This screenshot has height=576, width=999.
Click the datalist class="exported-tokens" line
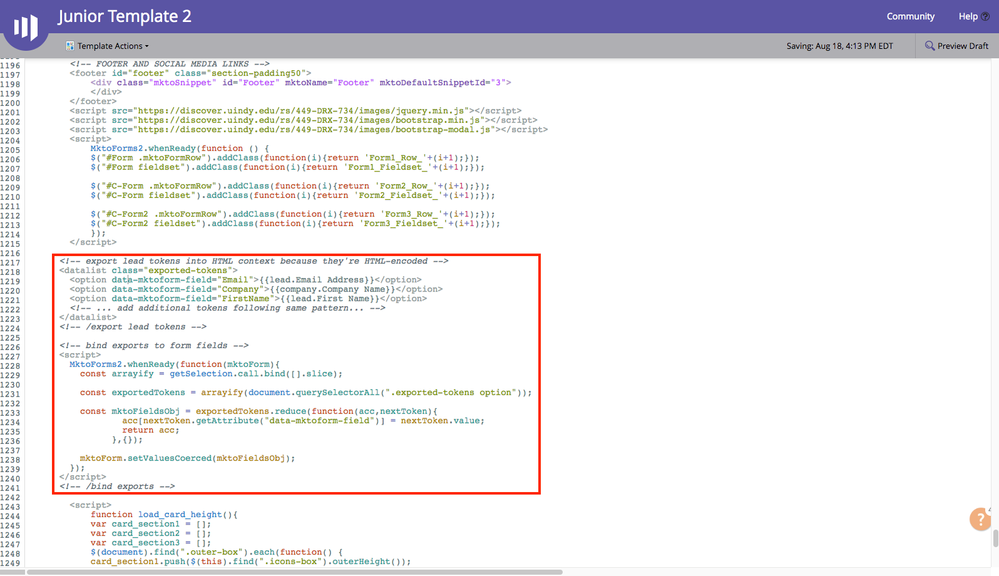tap(148, 271)
